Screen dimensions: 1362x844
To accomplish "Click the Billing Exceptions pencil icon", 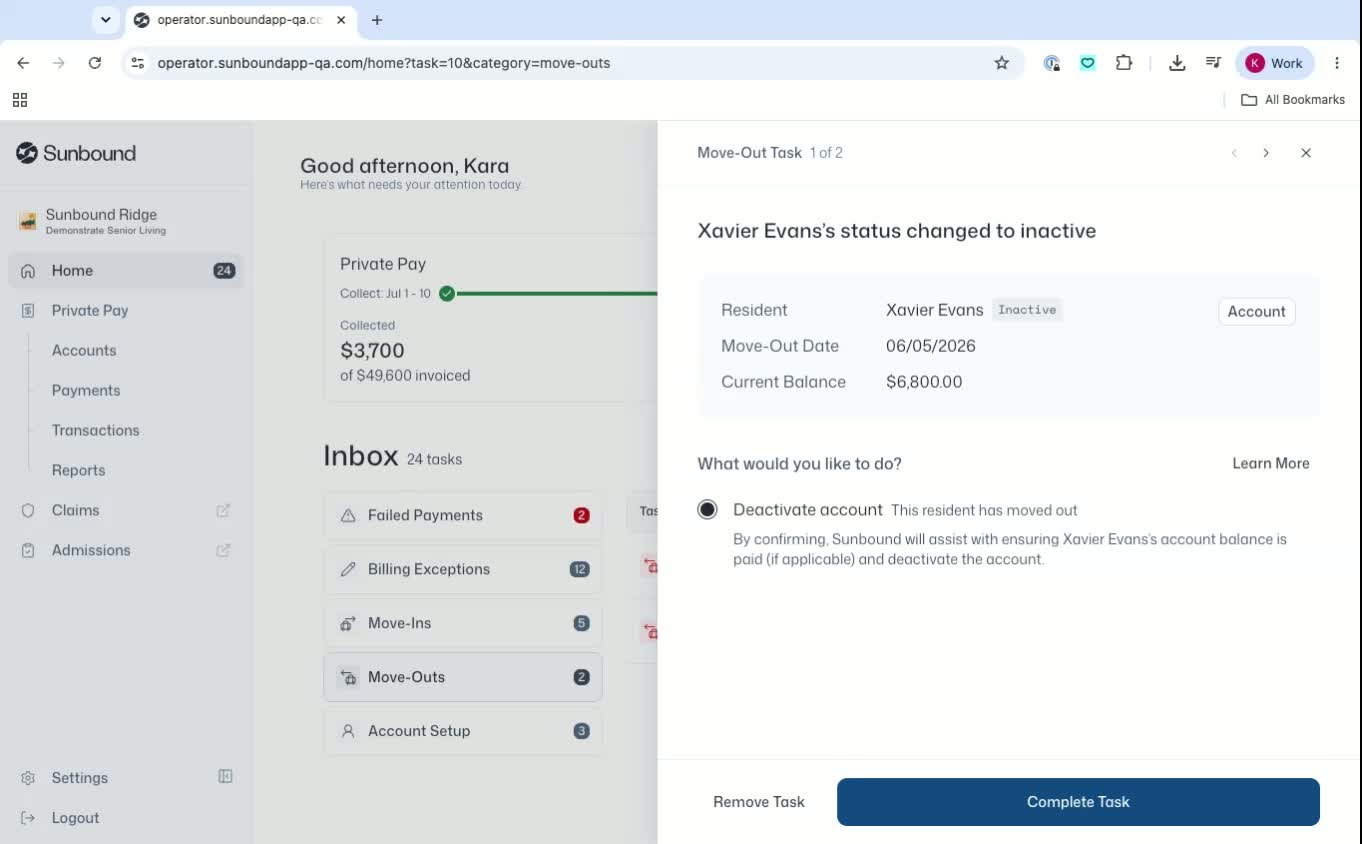I will 348,569.
